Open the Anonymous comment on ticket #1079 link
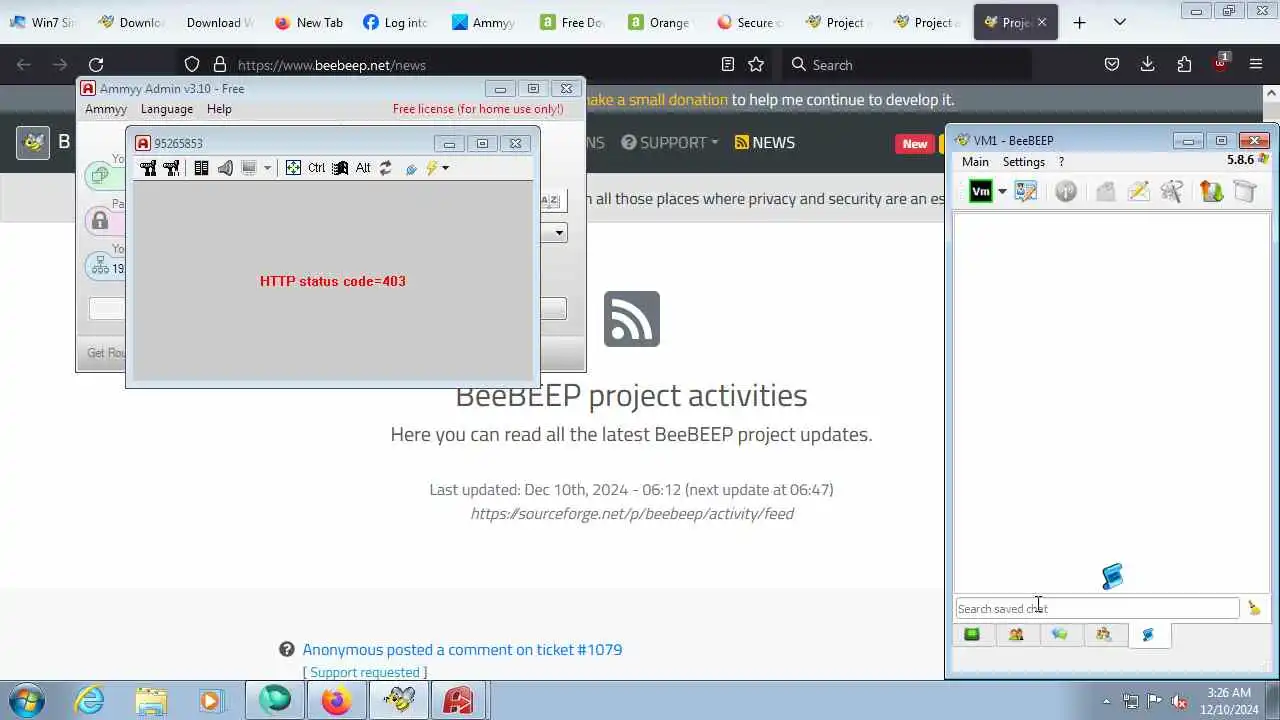This screenshot has width=1280, height=720. click(x=462, y=650)
